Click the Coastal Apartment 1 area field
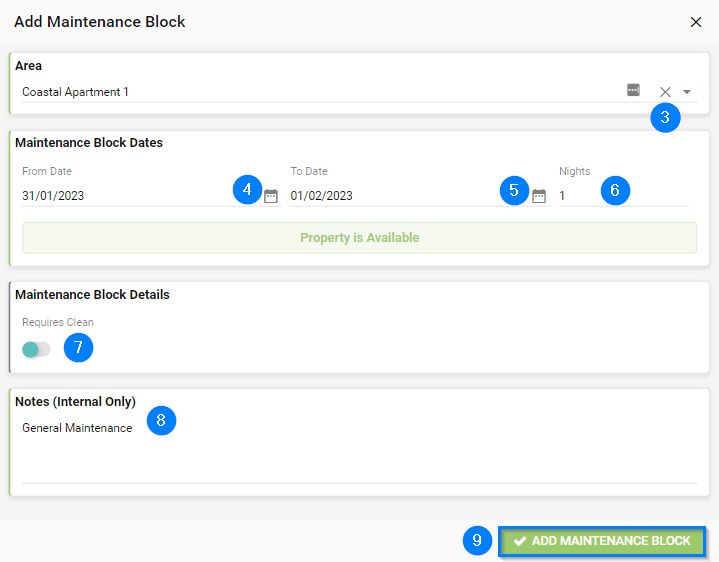 (300, 92)
